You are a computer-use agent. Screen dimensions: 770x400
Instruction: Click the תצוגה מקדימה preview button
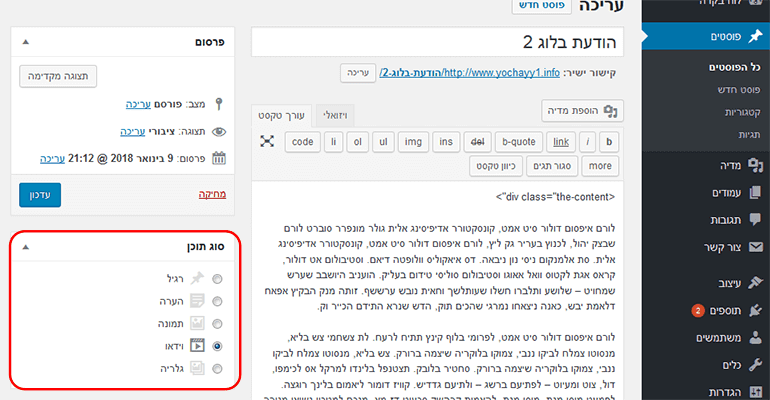pos(58,76)
